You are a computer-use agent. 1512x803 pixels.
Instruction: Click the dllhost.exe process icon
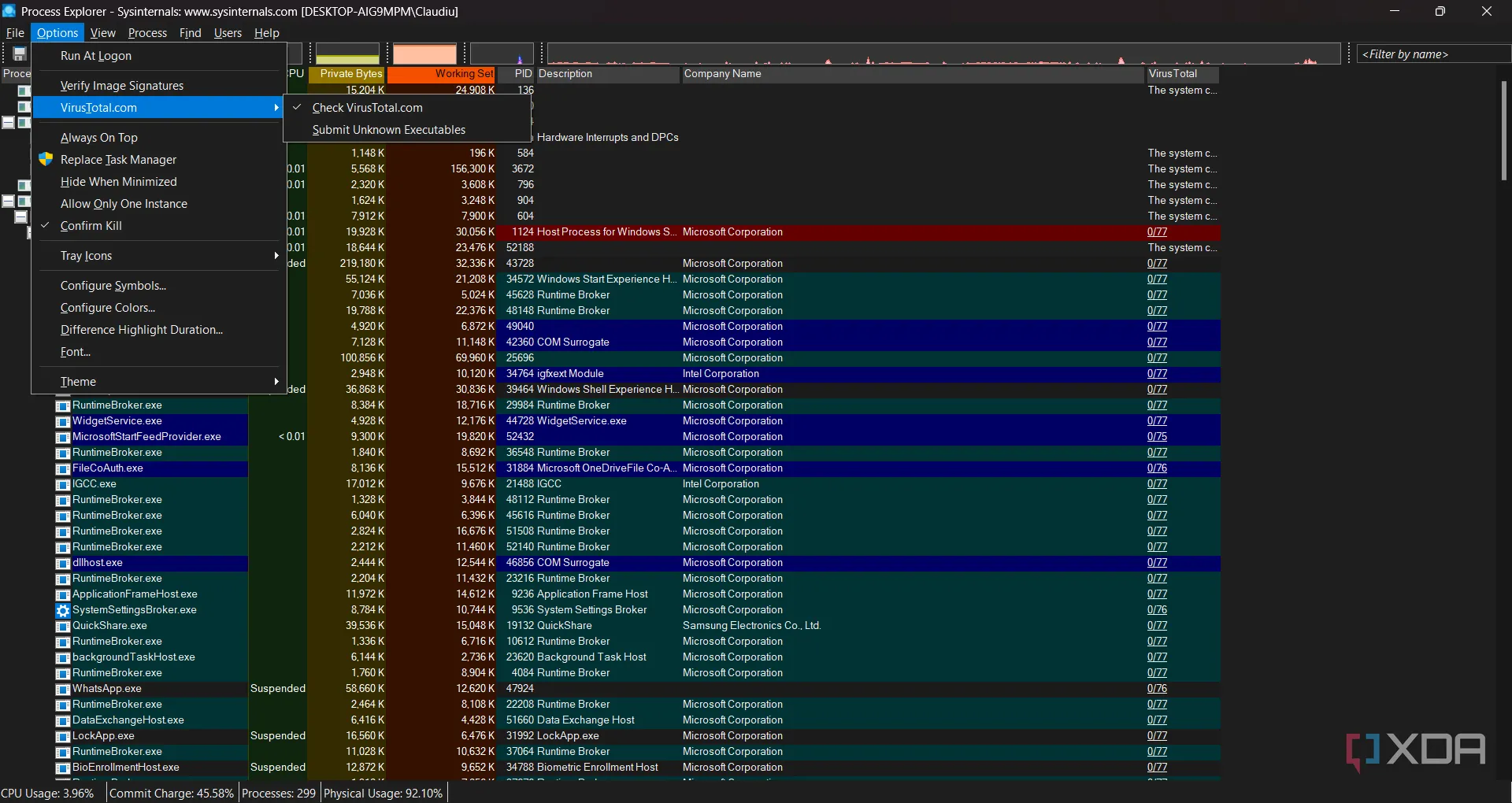(x=63, y=563)
